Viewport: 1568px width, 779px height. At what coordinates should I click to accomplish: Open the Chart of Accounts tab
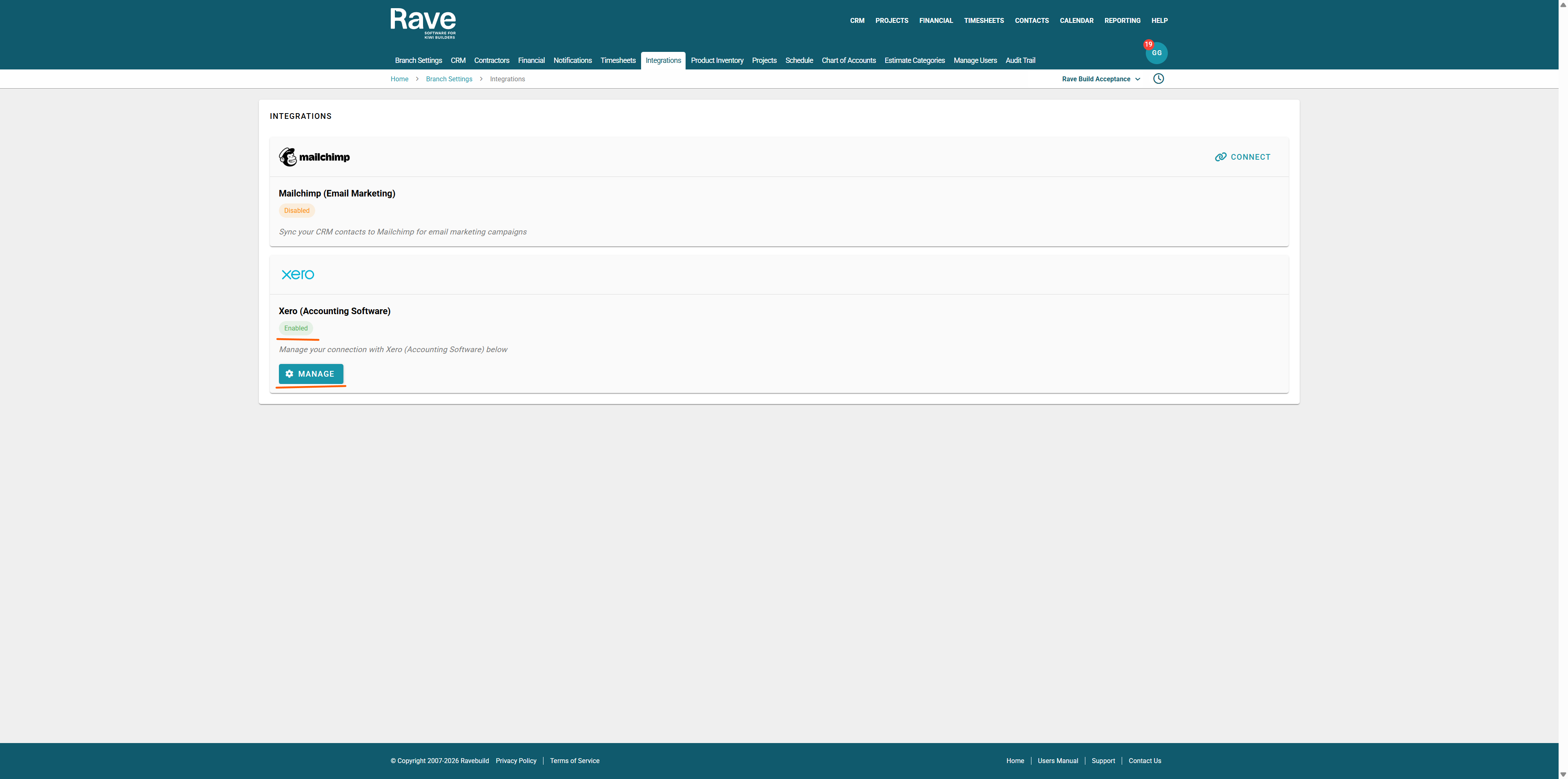(849, 60)
